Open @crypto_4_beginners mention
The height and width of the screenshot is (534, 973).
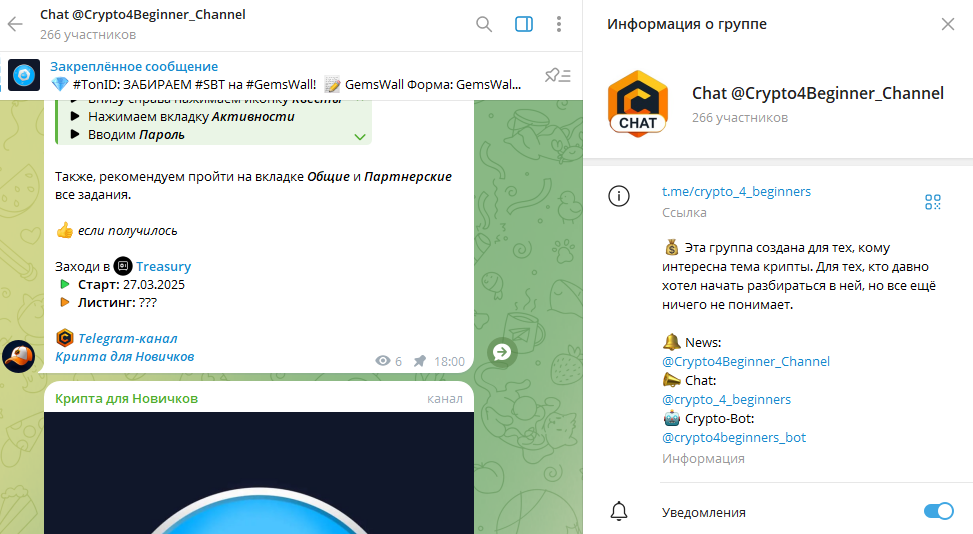pyautogui.click(x=727, y=399)
